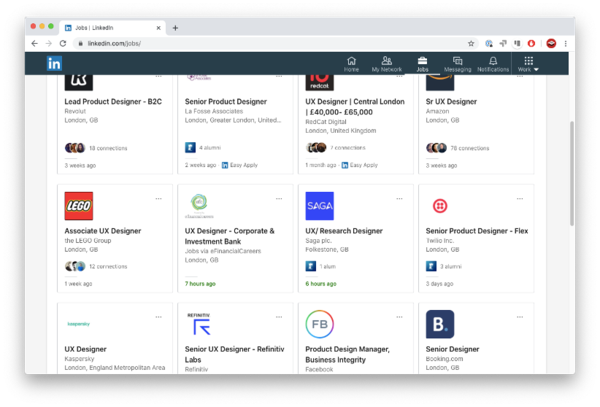Open Kaspersky UX Designer job title
Screen dimensions: 600x407
[x=85, y=349]
